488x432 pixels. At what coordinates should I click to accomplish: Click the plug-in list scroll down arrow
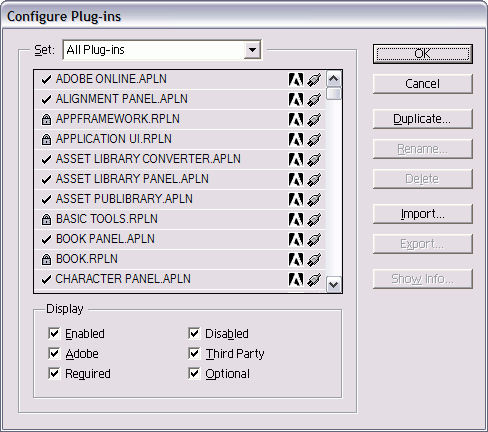334,284
